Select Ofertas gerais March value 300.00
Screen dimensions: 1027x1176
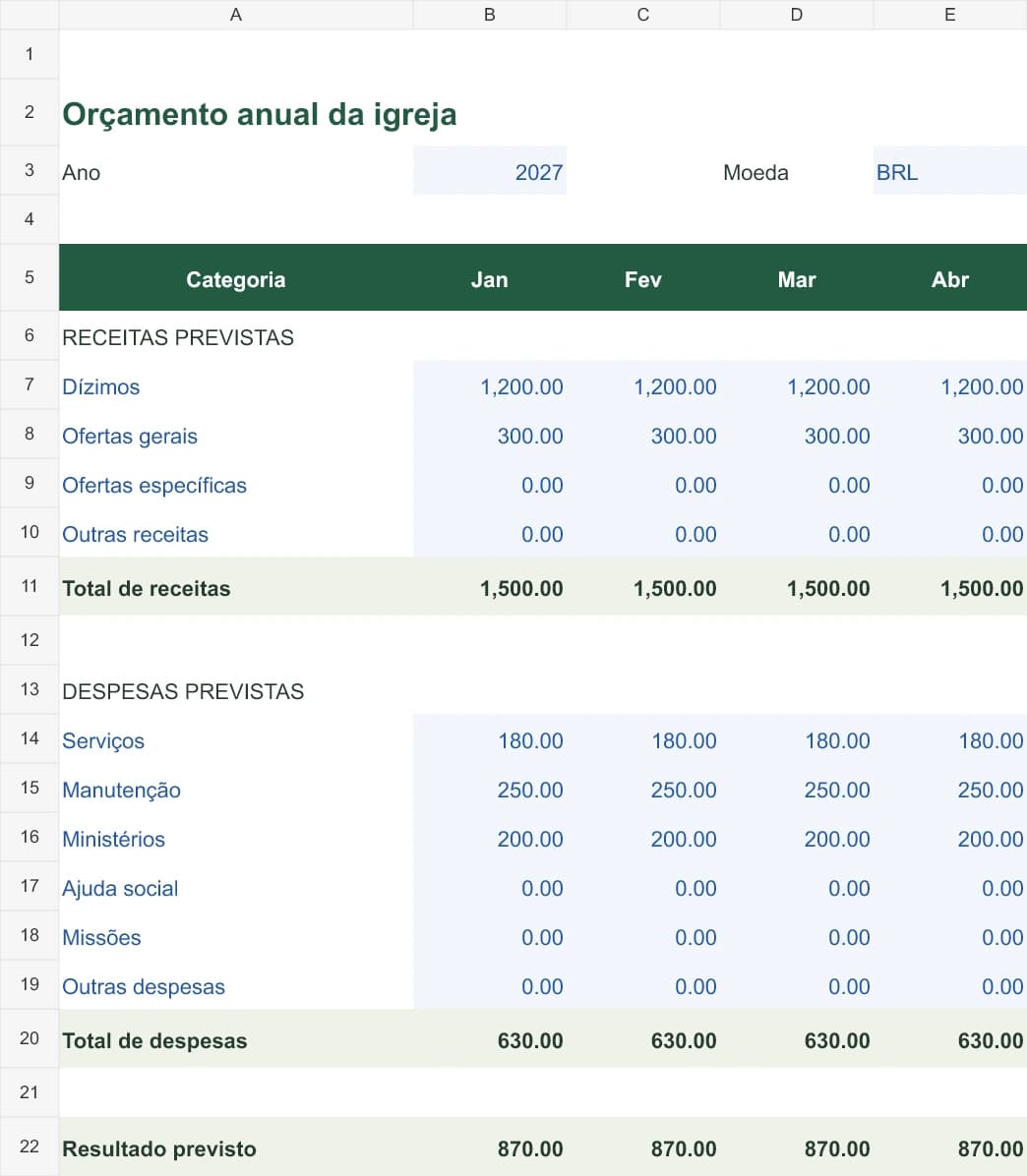click(797, 435)
